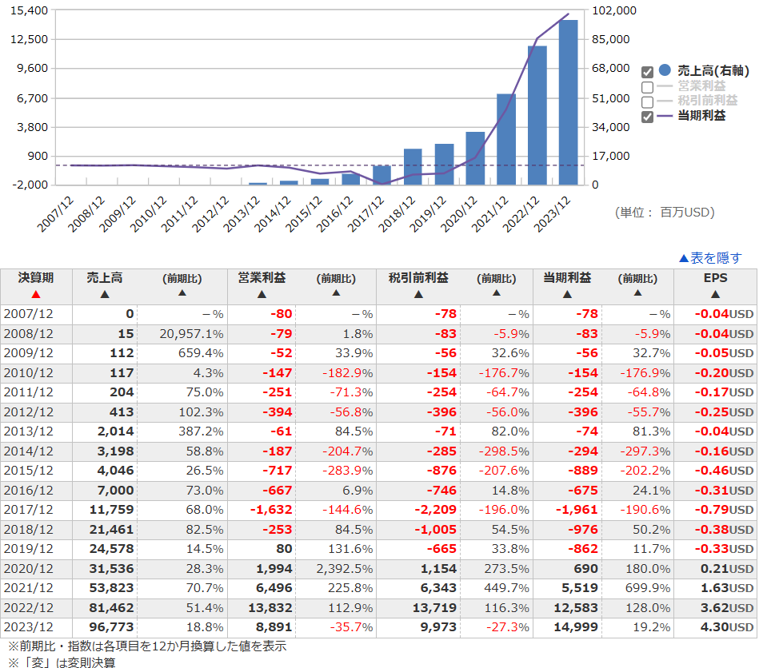Sort by 前期比 arrow next to 営業利益
This screenshot has width=759, height=668.
click(335, 293)
